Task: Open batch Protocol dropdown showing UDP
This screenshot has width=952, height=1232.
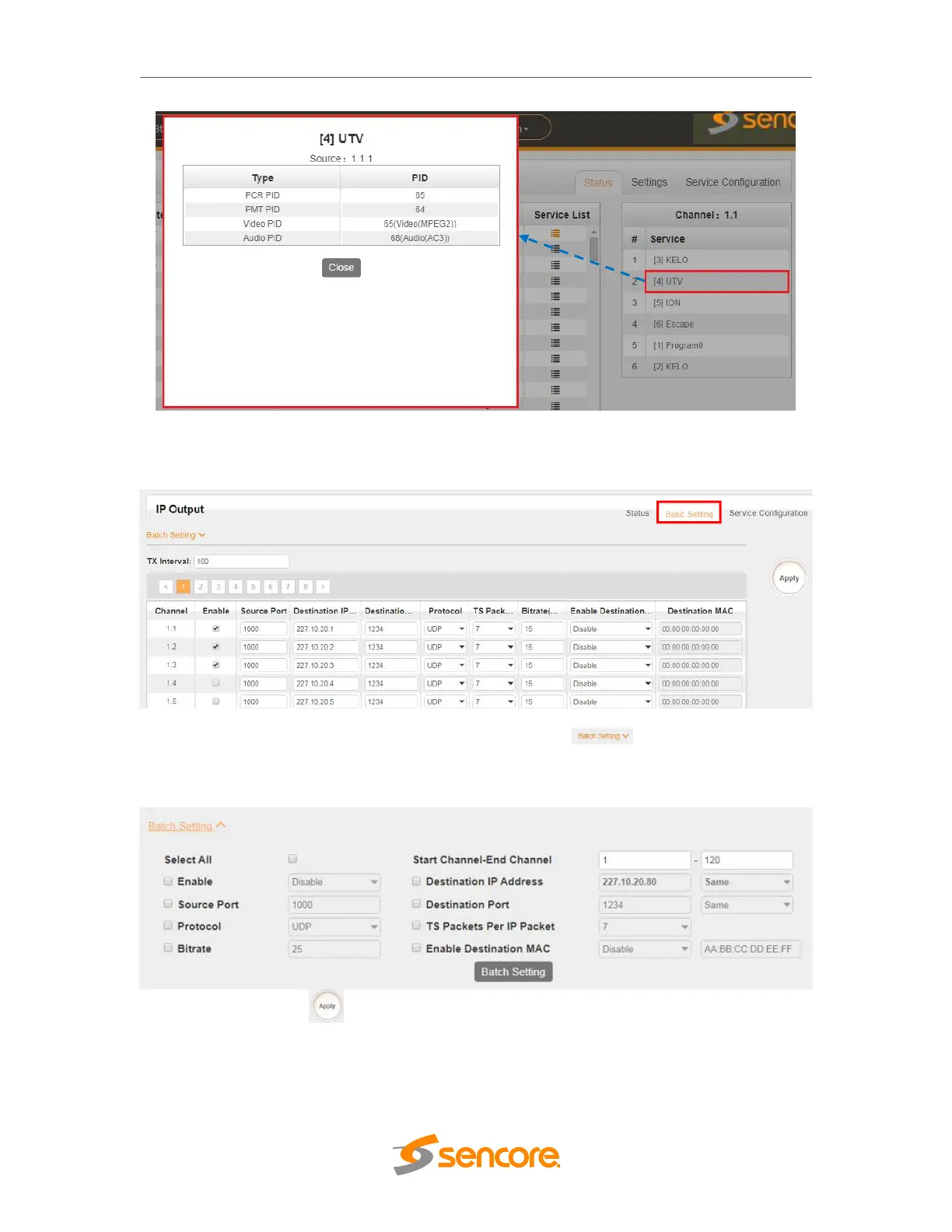Action: (x=334, y=926)
